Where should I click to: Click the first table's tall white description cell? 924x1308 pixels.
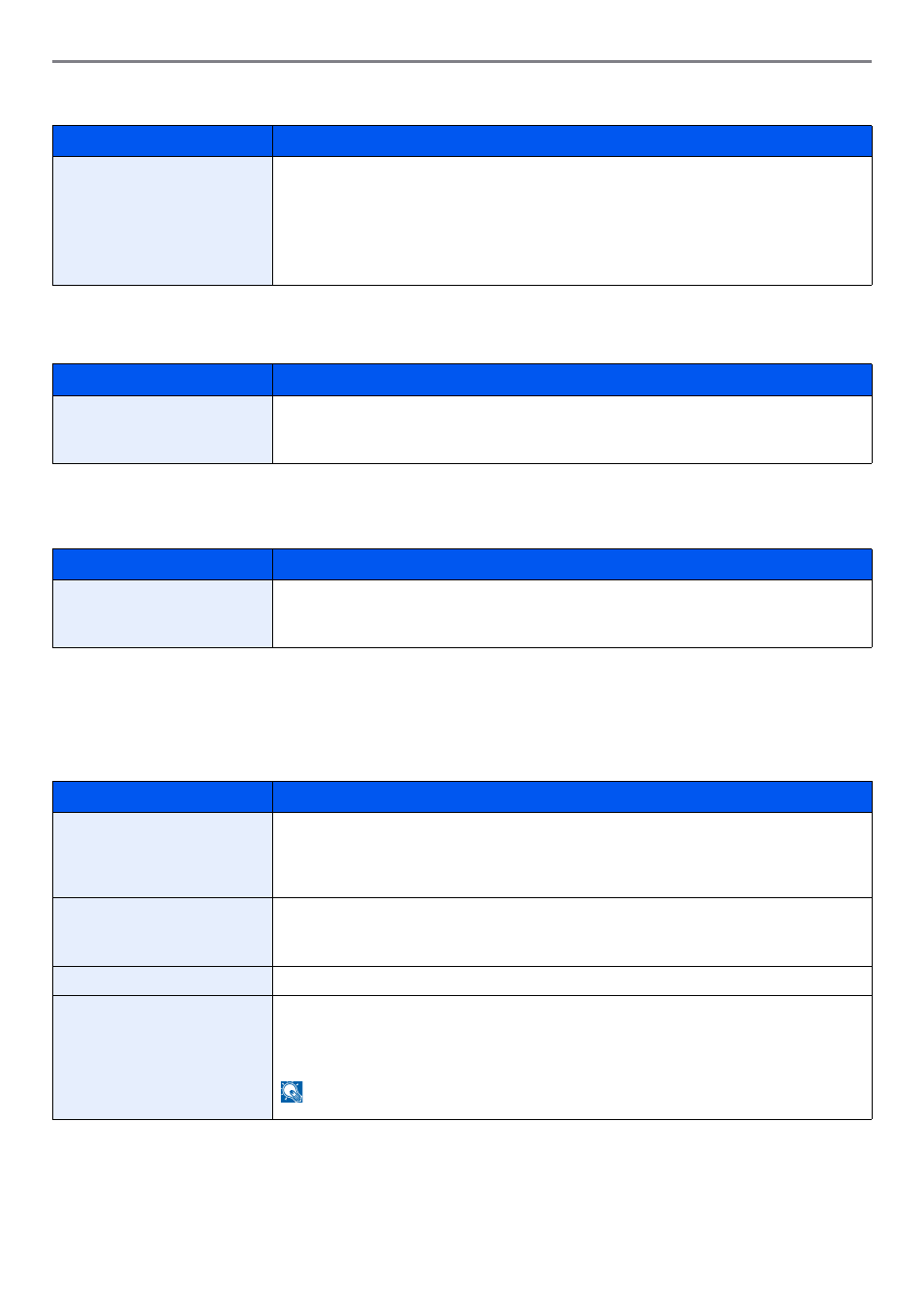point(571,221)
